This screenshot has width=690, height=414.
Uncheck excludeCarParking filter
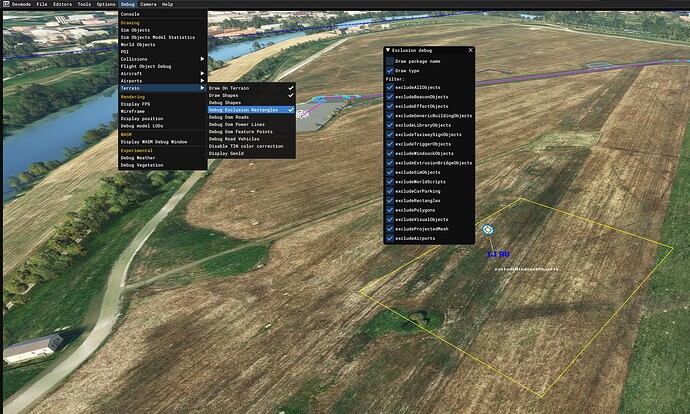pyautogui.click(x=390, y=191)
